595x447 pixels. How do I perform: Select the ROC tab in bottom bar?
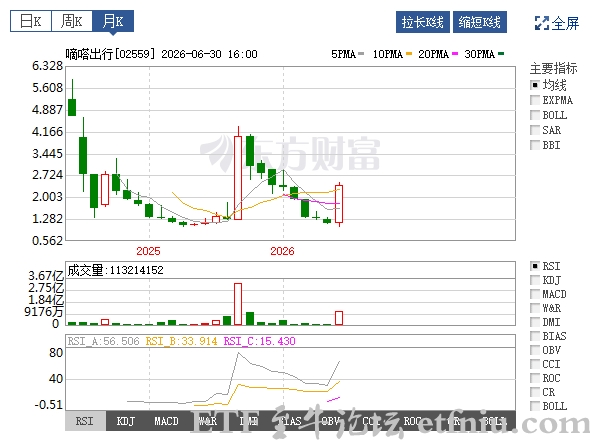point(412,421)
